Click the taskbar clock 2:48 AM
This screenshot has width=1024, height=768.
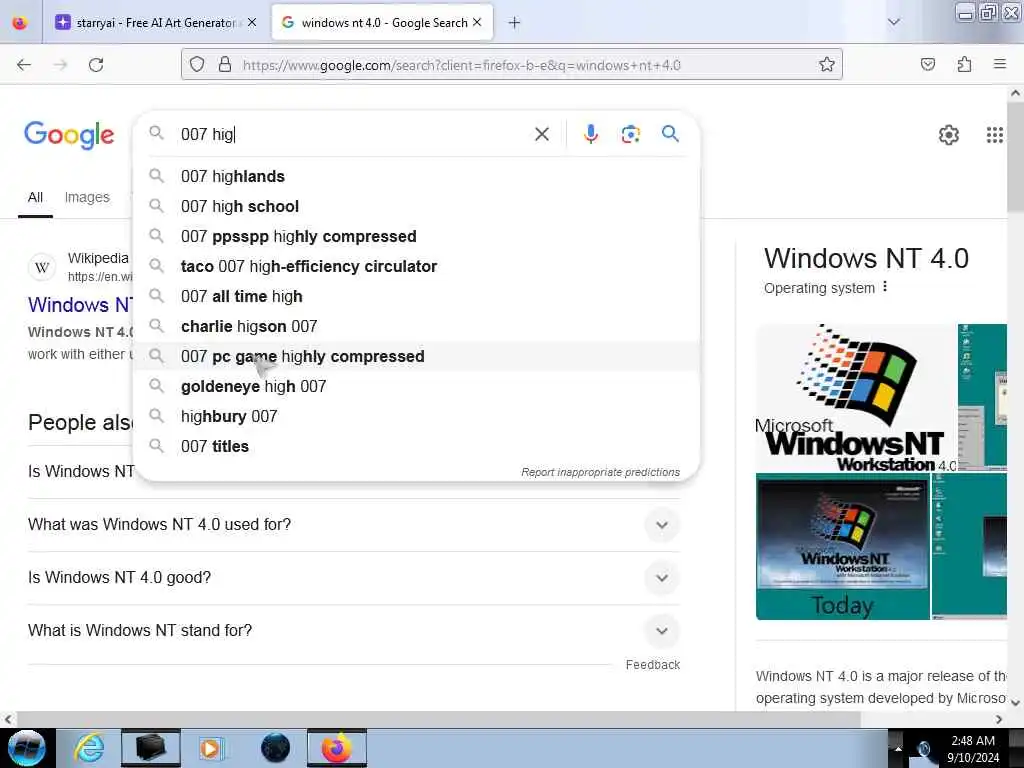[x=972, y=741]
